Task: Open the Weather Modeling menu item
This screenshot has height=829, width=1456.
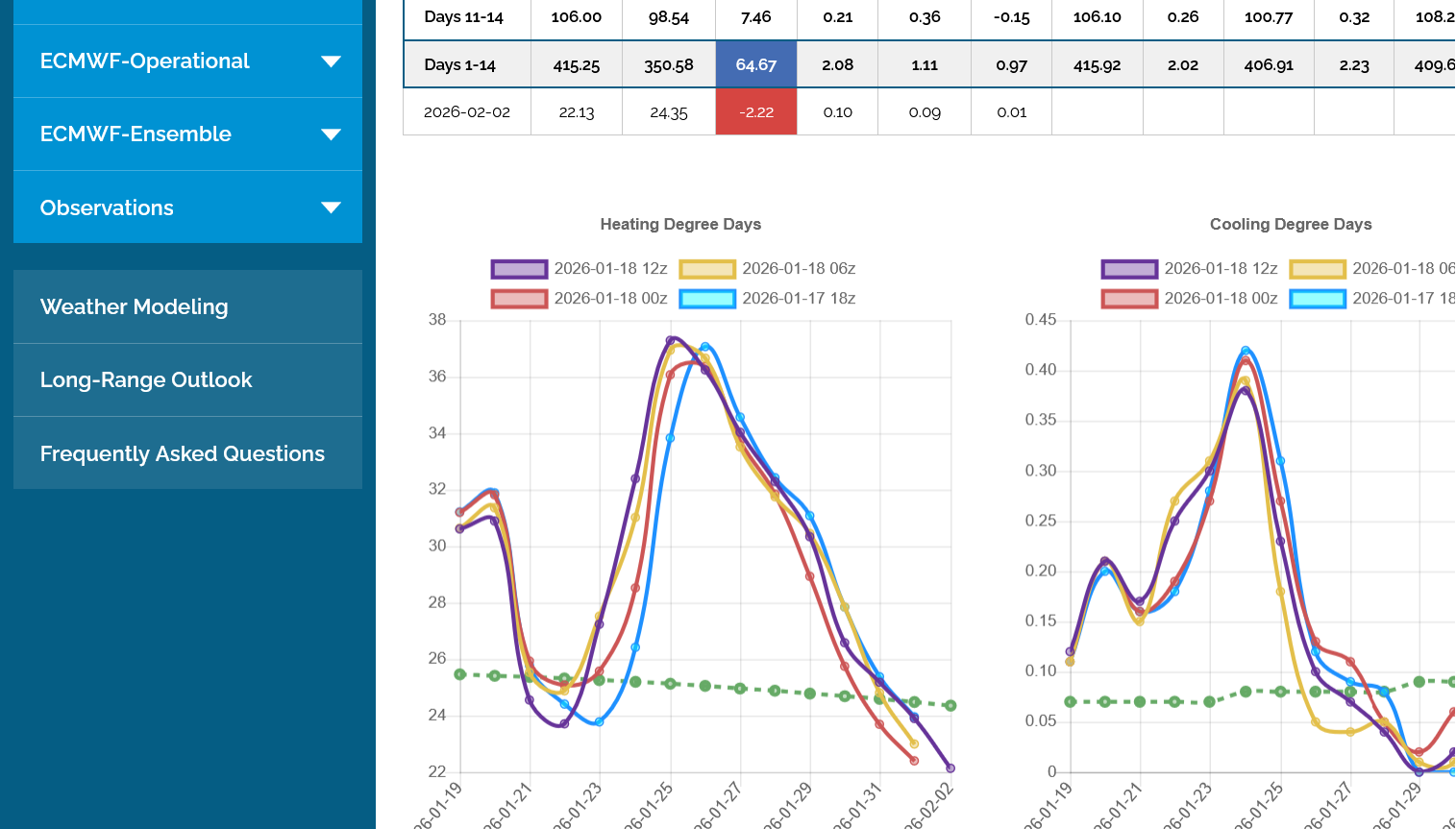Action: coord(135,307)
